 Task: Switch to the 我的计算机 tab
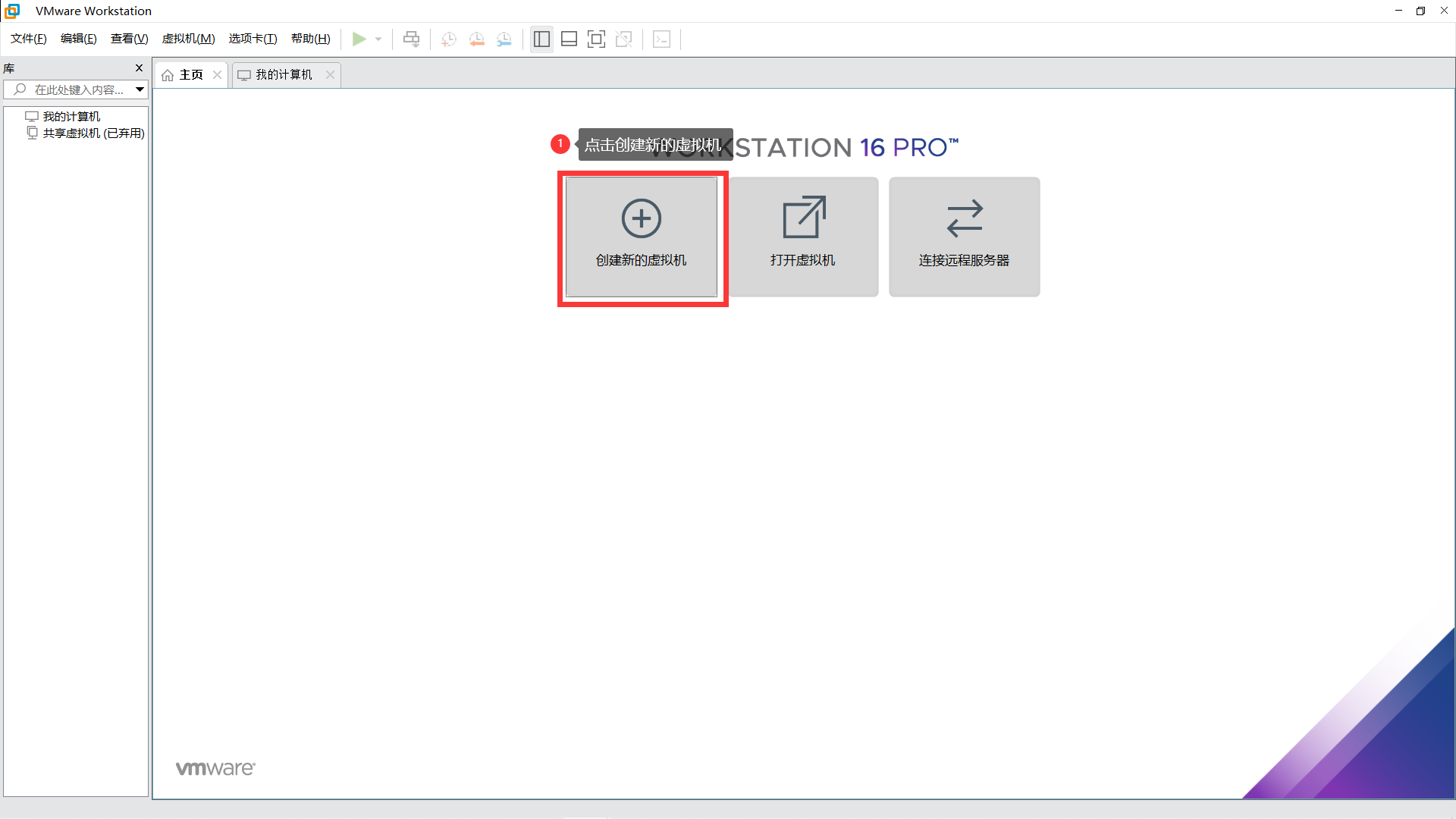(x=283, y=74)
